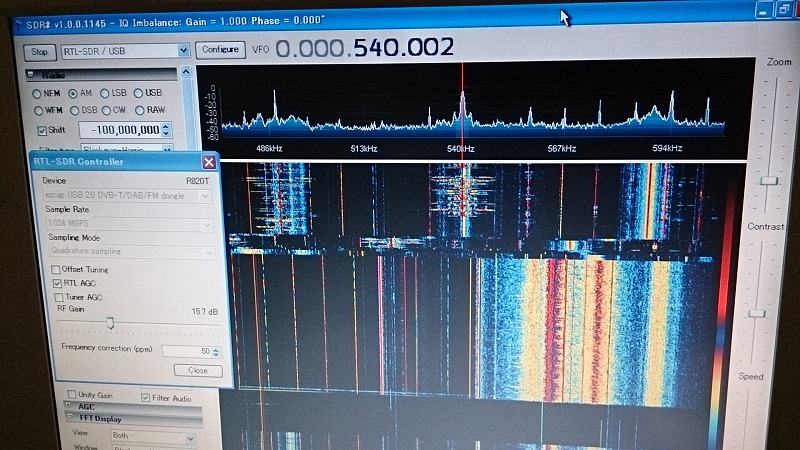The height and width of the screenshot is (450, 800).
Task: Click the Frequency correction stepper arrows
Action: tap(216, 352)
